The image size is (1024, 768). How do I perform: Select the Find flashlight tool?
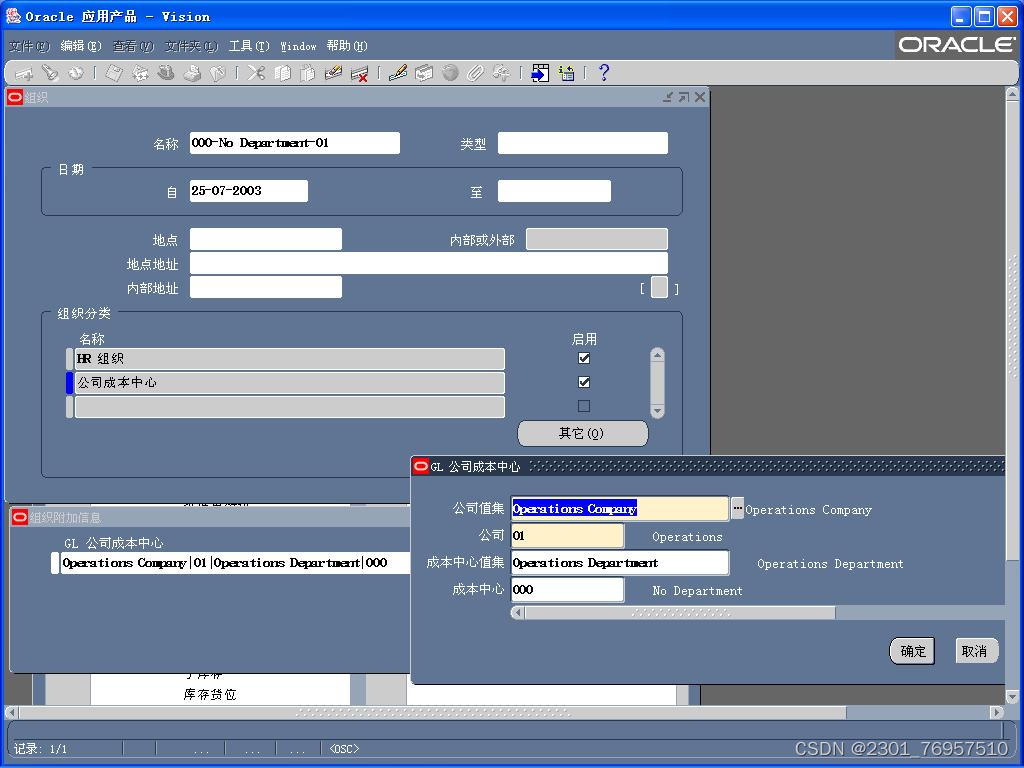coord(51,73)
